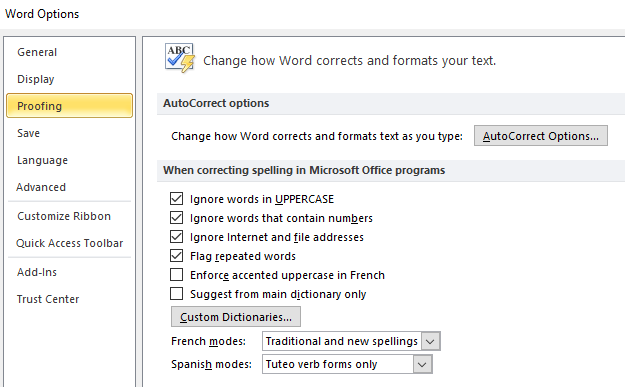Open the French modes dropdown arrow
The image size is (625, 387).
pyautogui.click(x=430, y=341)
